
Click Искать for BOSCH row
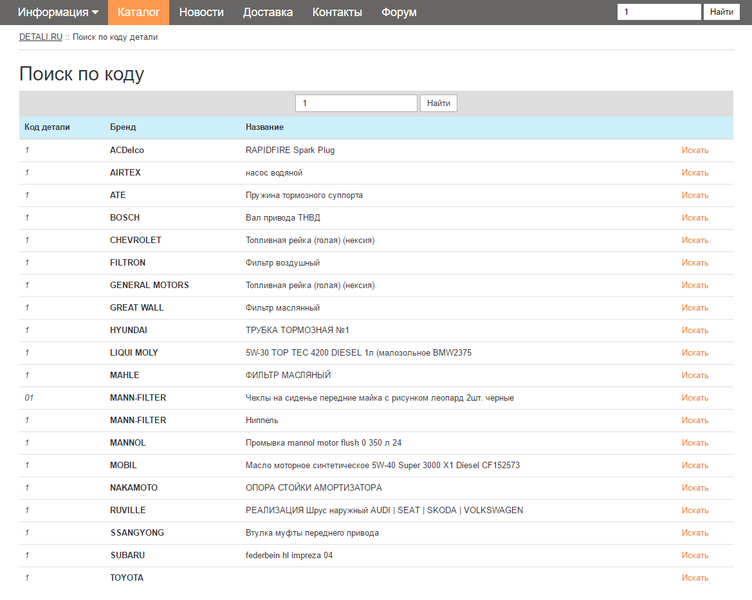click(x=695, y=218)
